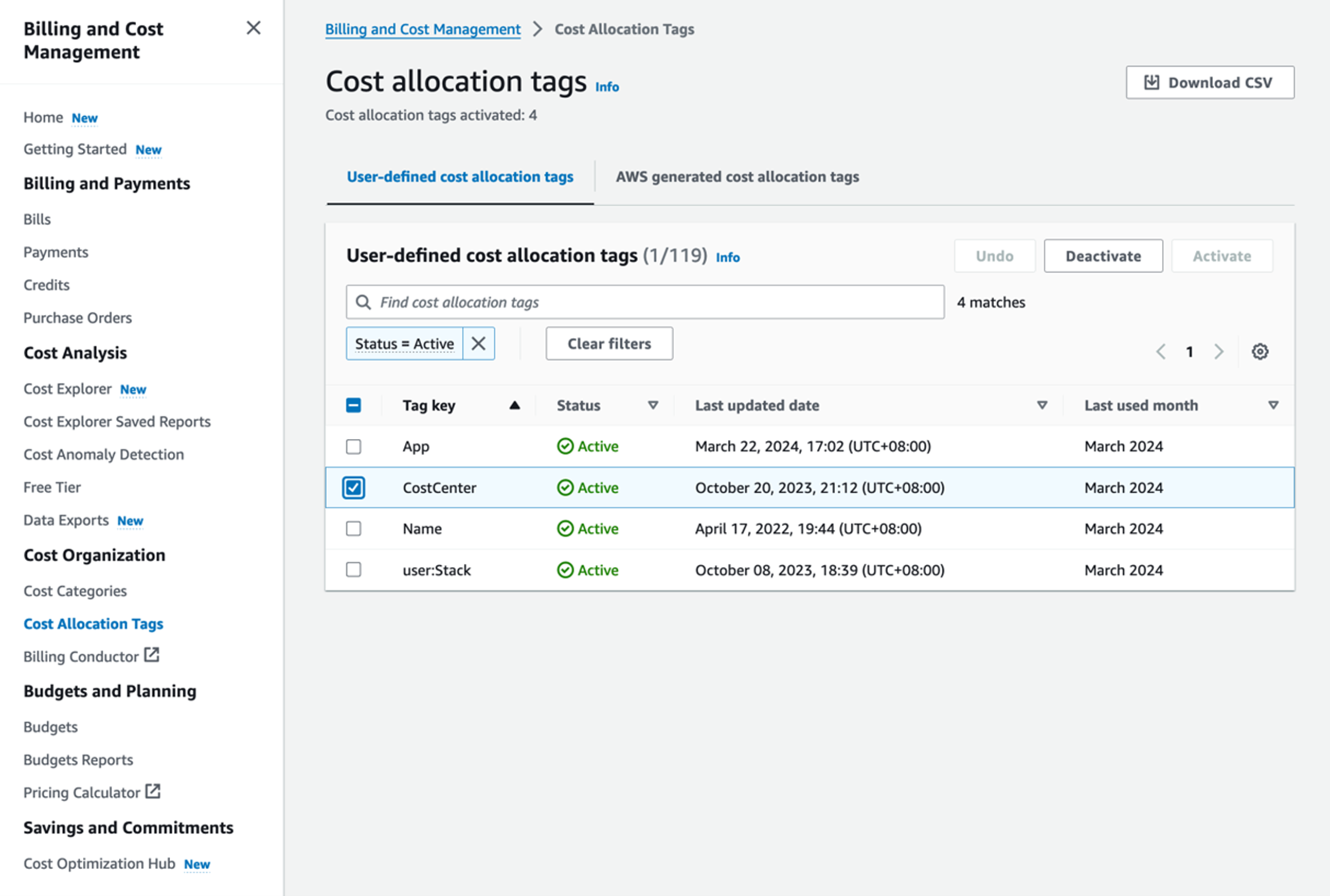This screenshot has width=1330, height=896.
Task: Close the navigation panel with the X icon
Action: point(254,28)
